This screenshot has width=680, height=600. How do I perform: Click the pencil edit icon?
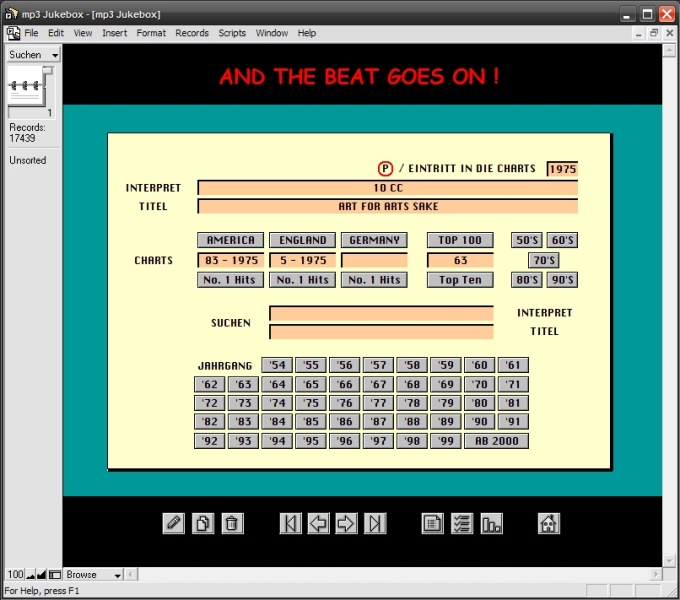pyautogui.click(x=174, y=523)
